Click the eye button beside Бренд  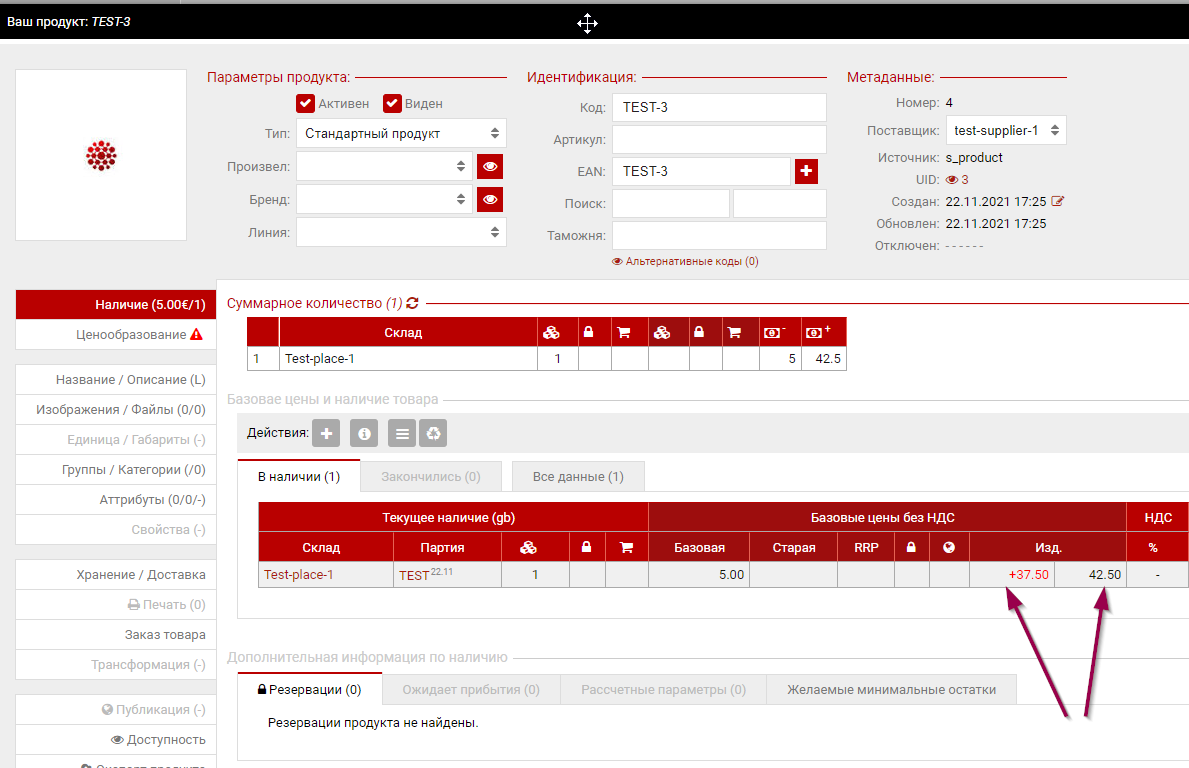[x=490, y=200]
